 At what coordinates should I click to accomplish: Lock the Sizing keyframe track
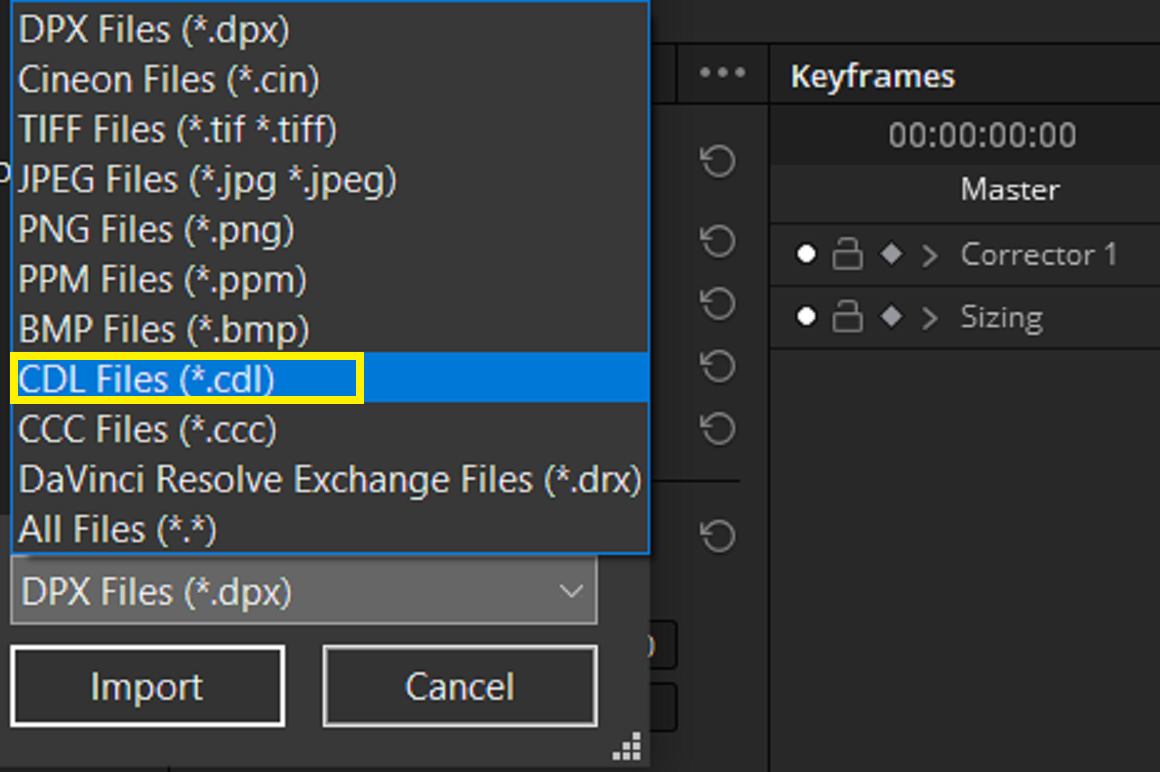click(x=847, y=316)
